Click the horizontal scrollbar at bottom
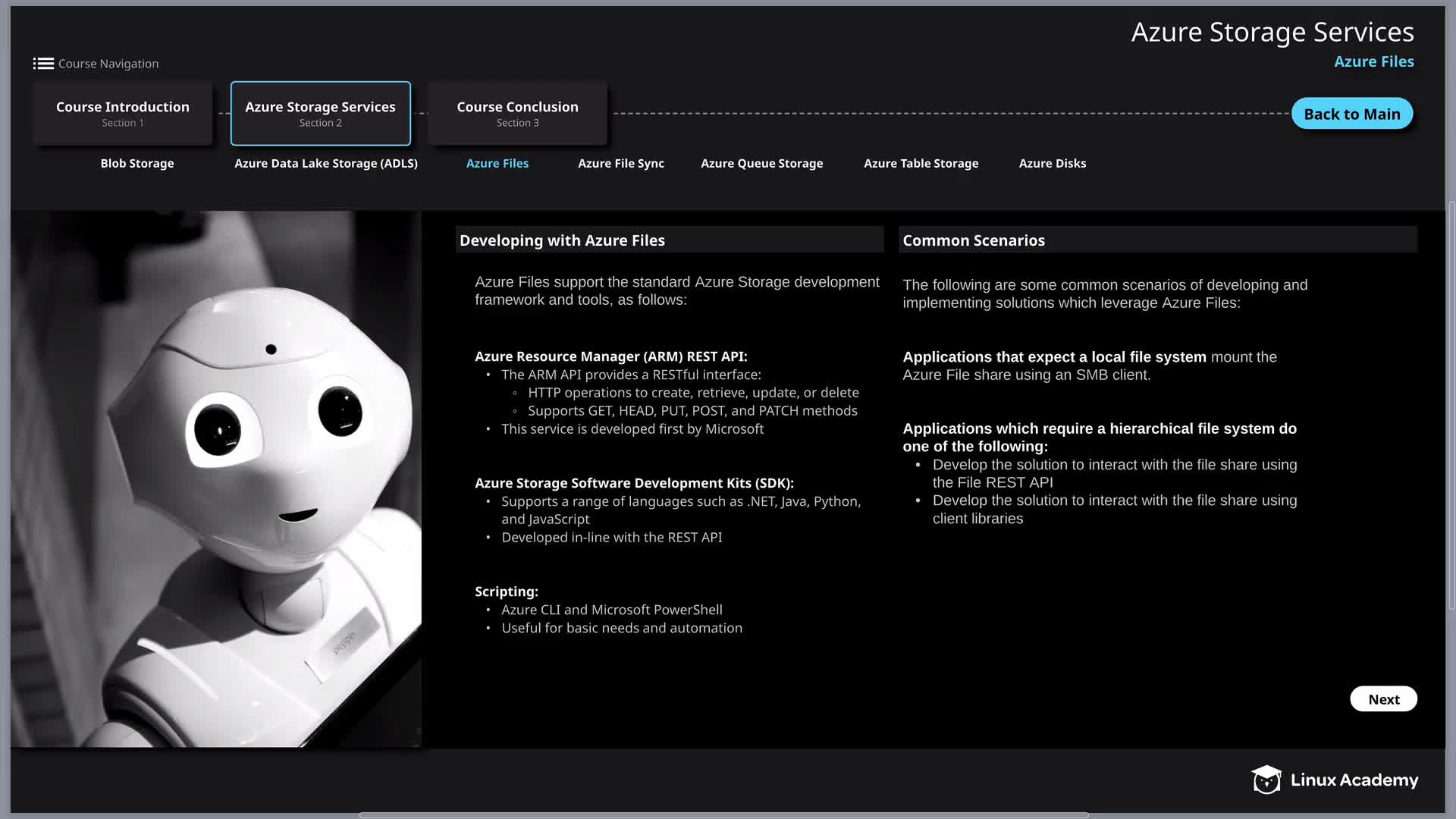The width and height of the screenshot is (1456, 819). coord(723,815)
